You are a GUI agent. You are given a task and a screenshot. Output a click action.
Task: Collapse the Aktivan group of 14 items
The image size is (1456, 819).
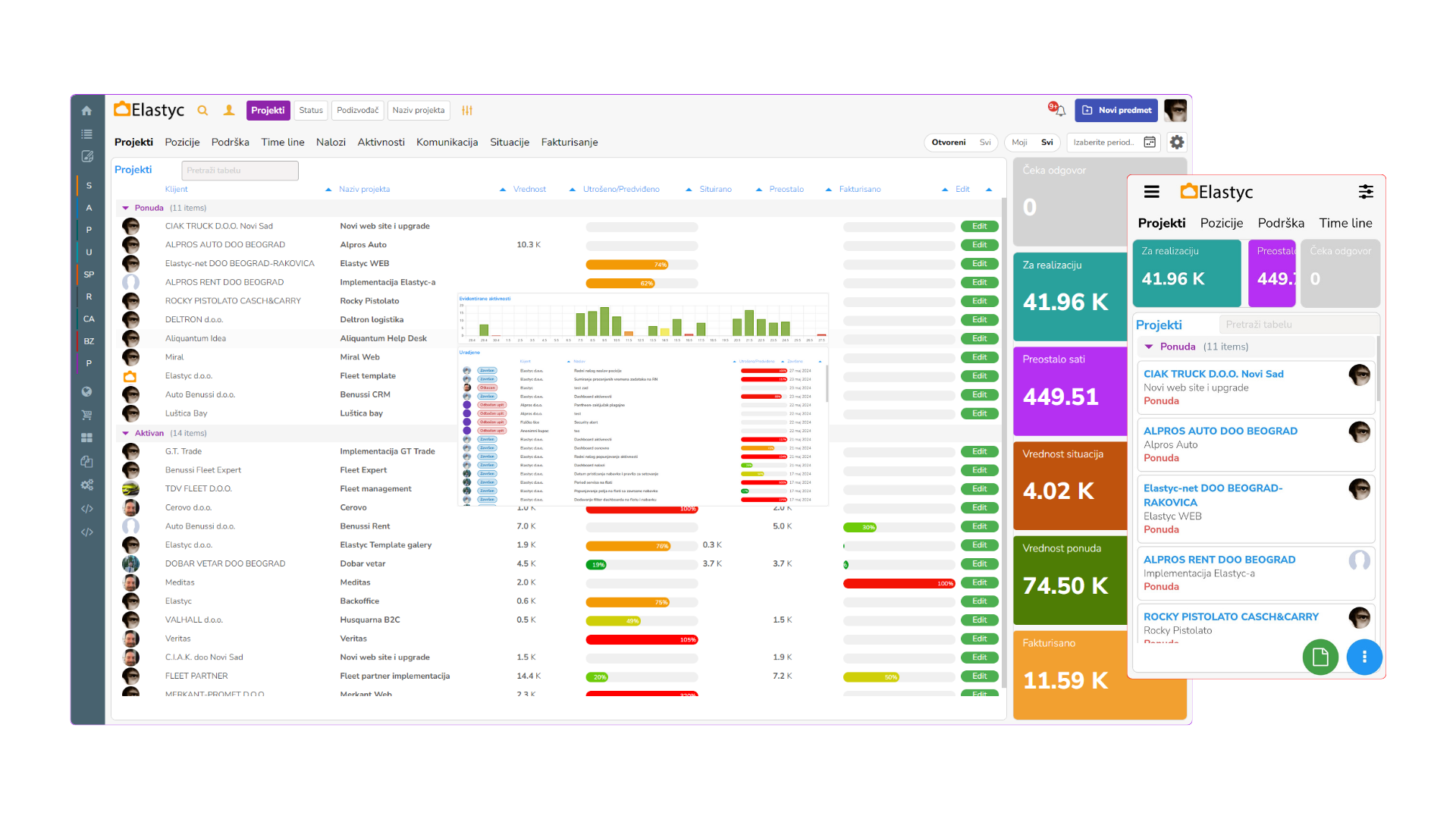point(126,434)
